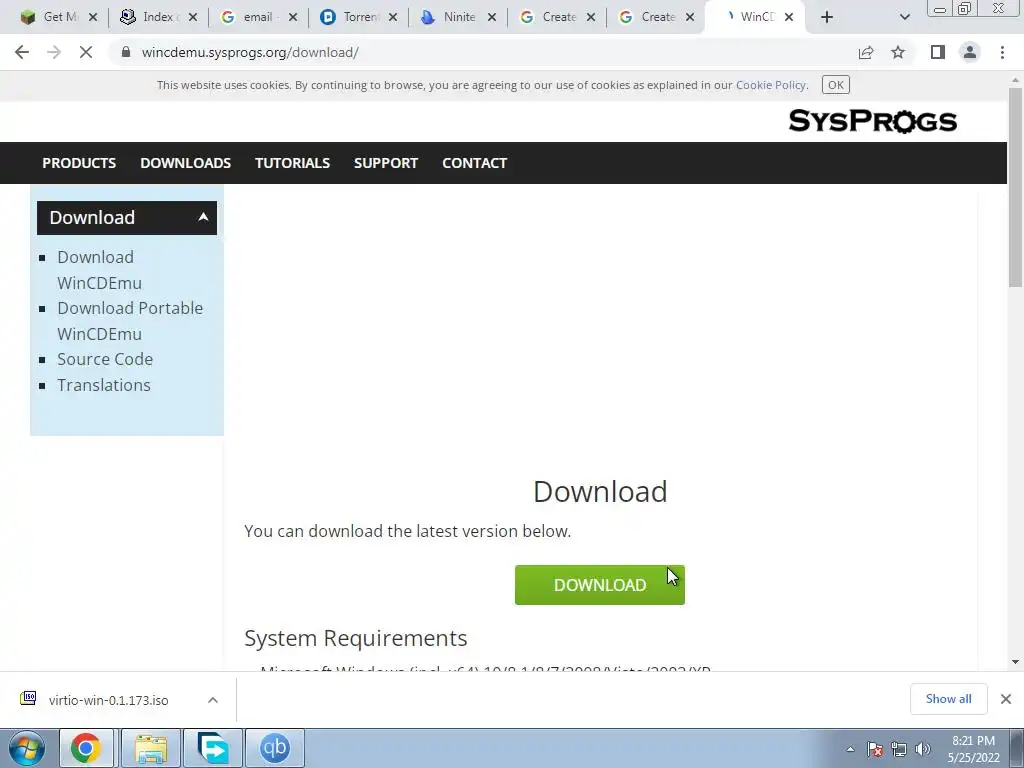Screen dimensions: 1024x768
Task: Open Chrome three-dot menu
Action: tap(1002, 52)
